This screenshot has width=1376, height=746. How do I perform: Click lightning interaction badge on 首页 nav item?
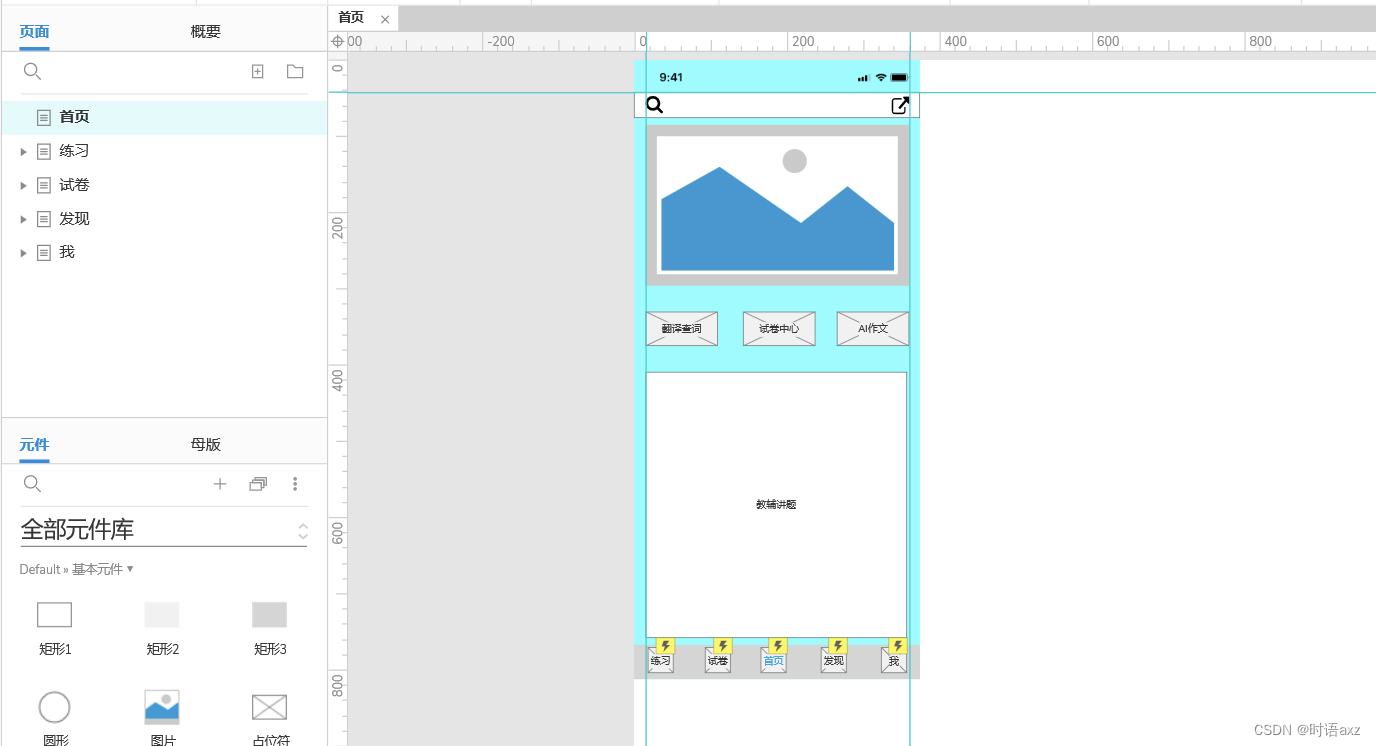(778, 646)
